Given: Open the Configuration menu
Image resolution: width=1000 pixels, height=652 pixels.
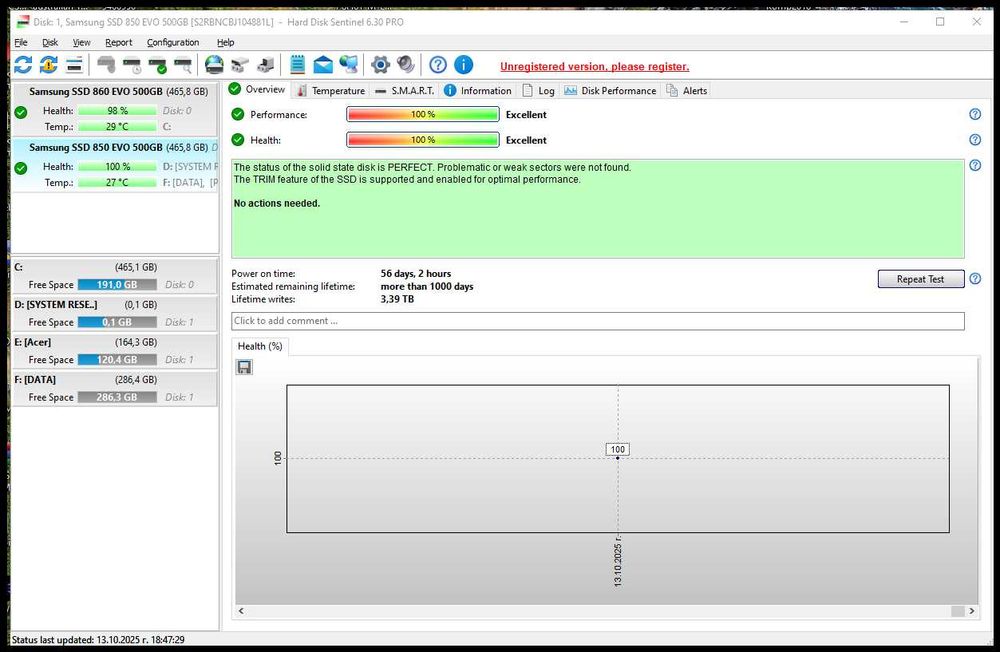Looking at the screenshot, I should [x=173, y=42].
